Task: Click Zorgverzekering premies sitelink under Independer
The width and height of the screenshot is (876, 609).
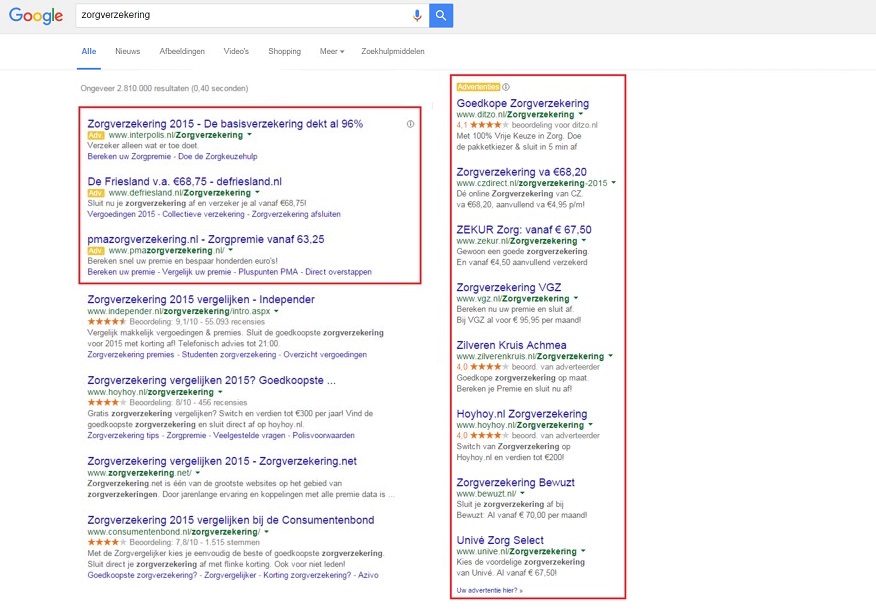Action: click(x=131, y=355)
